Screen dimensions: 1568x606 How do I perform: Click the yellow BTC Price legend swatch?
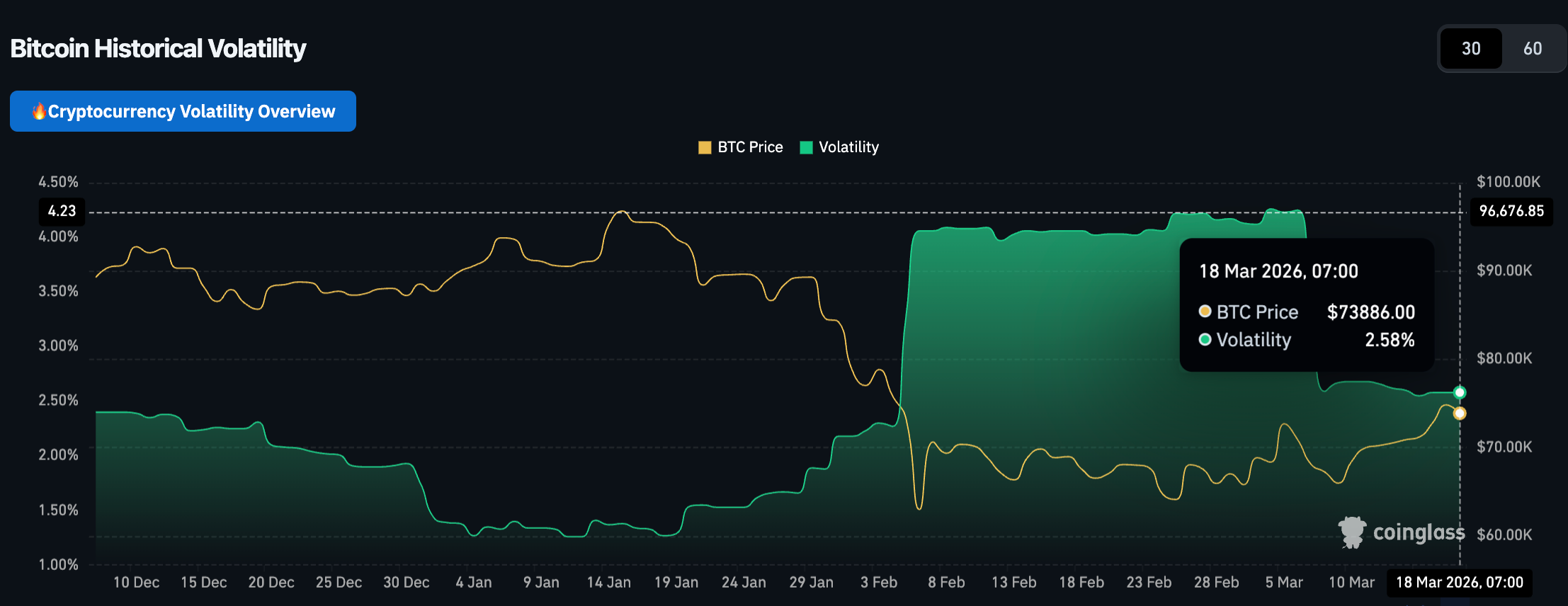pos(705,147)
